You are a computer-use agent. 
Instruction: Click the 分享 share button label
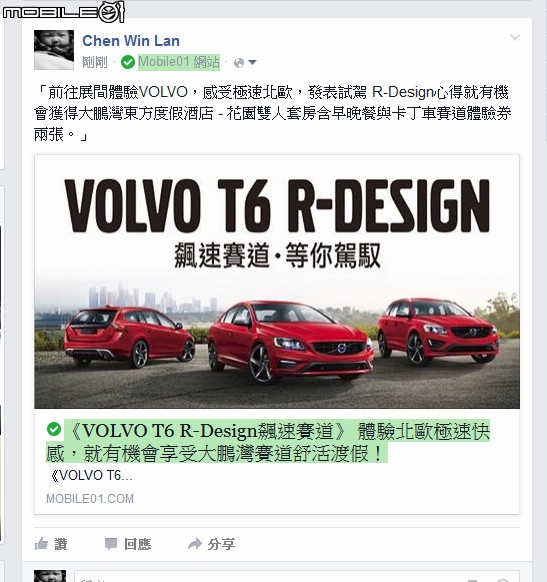(221, 544)
